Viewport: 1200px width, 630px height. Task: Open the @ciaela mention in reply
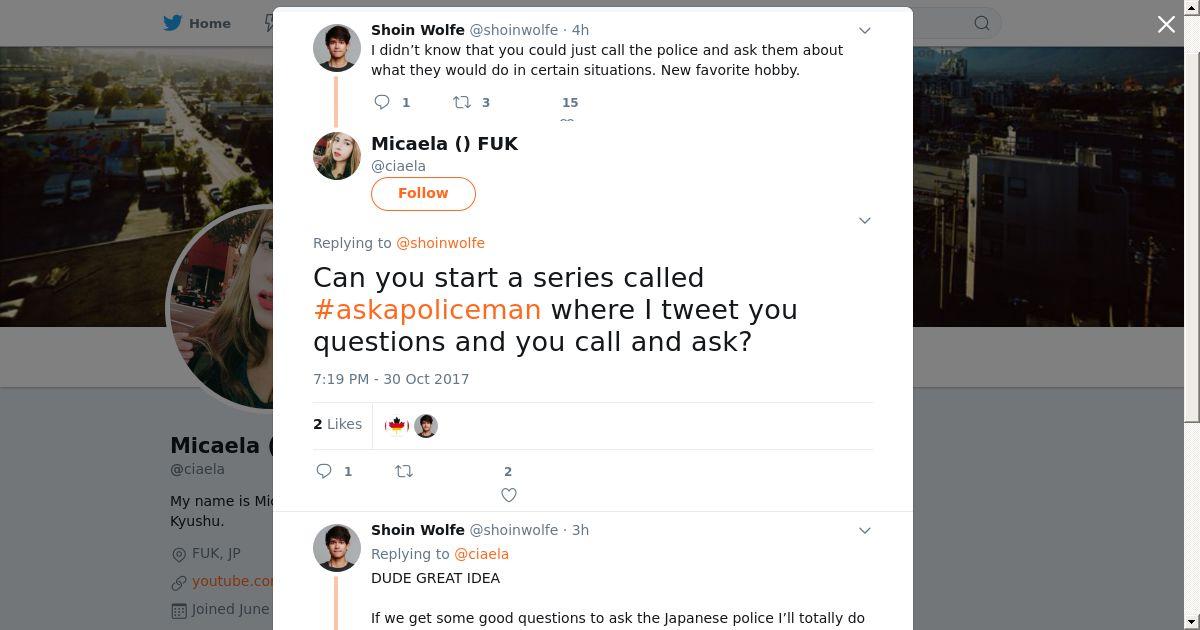pyautogui.click(x=481, y=554)
